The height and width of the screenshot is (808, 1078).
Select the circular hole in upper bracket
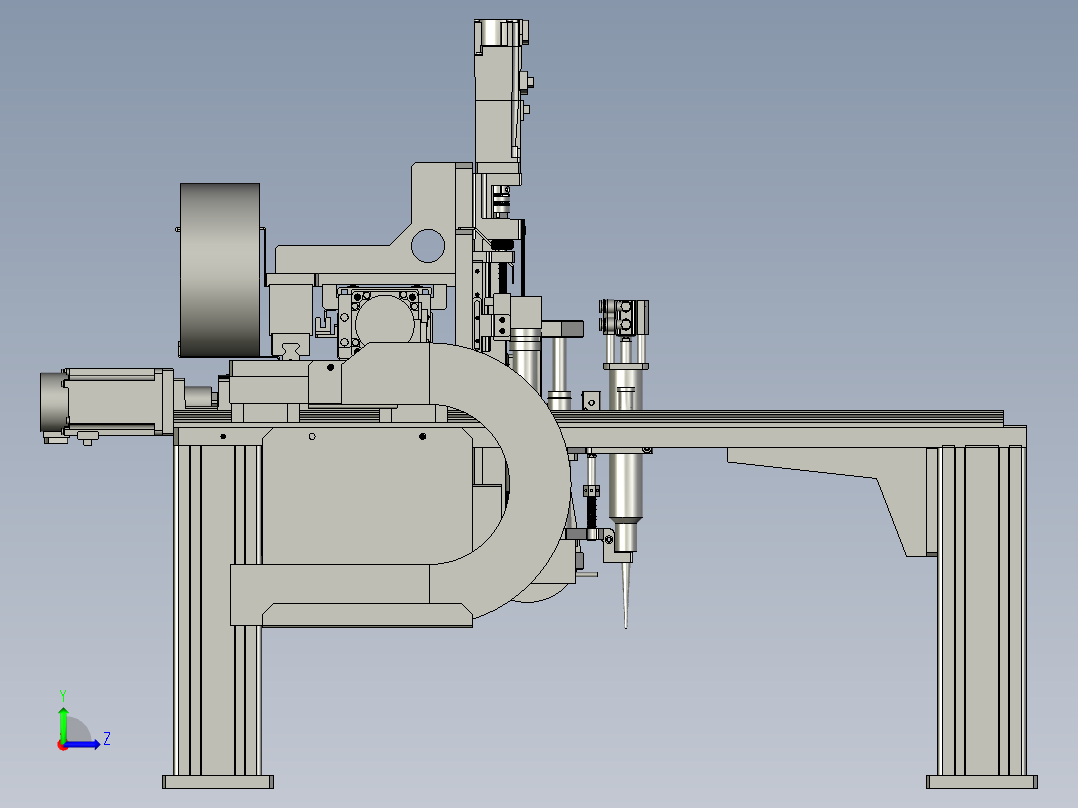coord(428,245)
